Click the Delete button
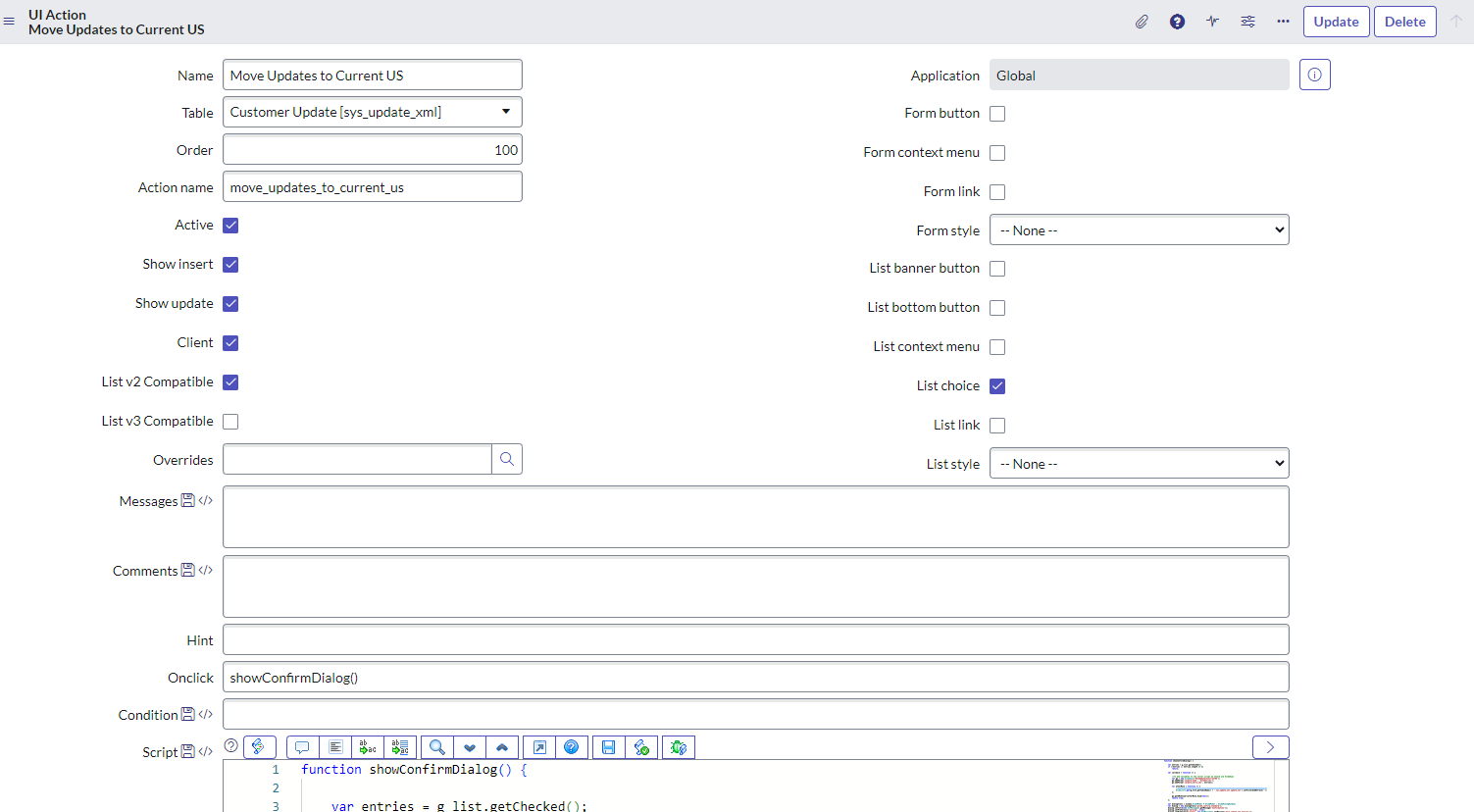 click(1404, 22)
